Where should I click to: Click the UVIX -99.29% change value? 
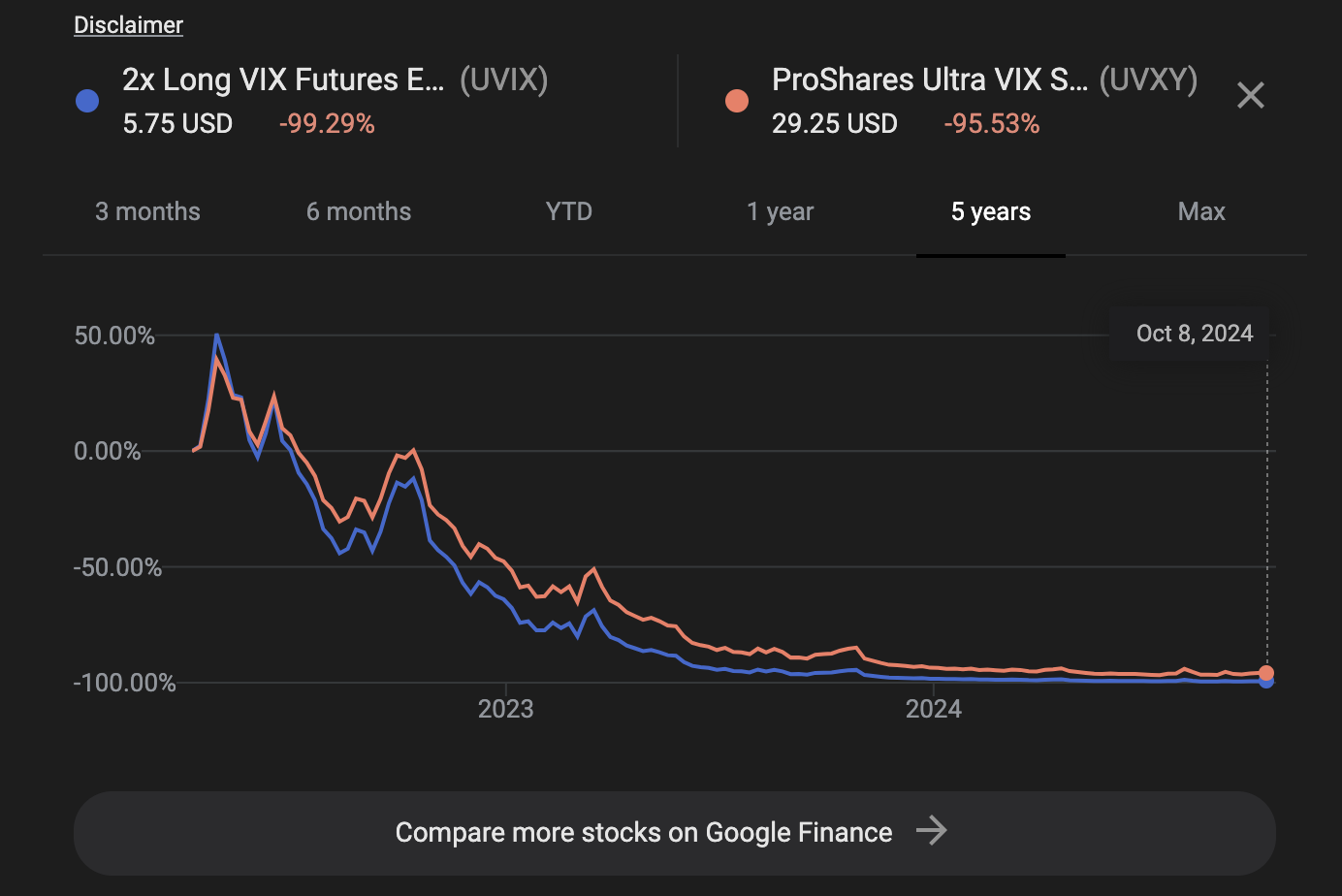coord(327,124)
